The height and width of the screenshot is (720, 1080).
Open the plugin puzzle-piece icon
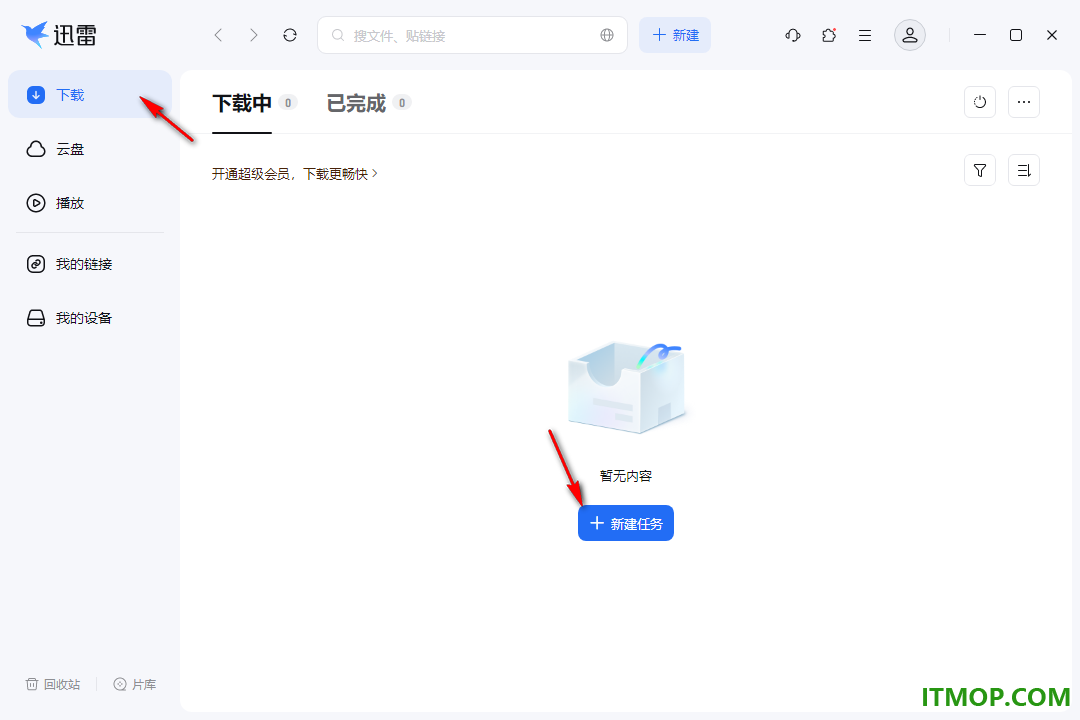pyautogui.click(x=829, y=35)
